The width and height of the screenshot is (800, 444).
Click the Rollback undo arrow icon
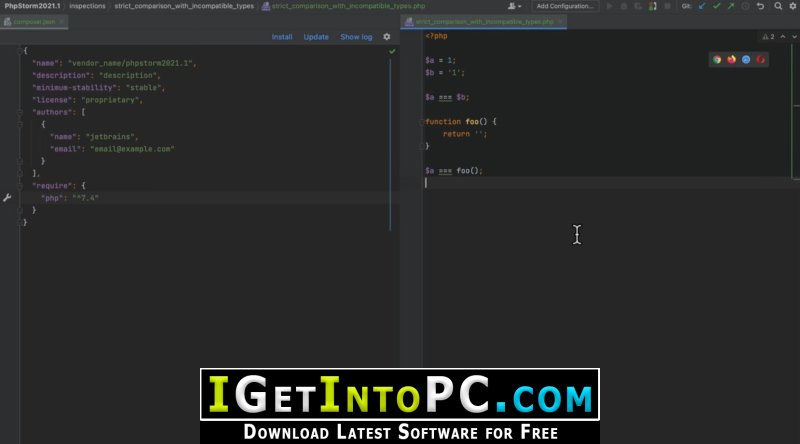pos(760,6)
